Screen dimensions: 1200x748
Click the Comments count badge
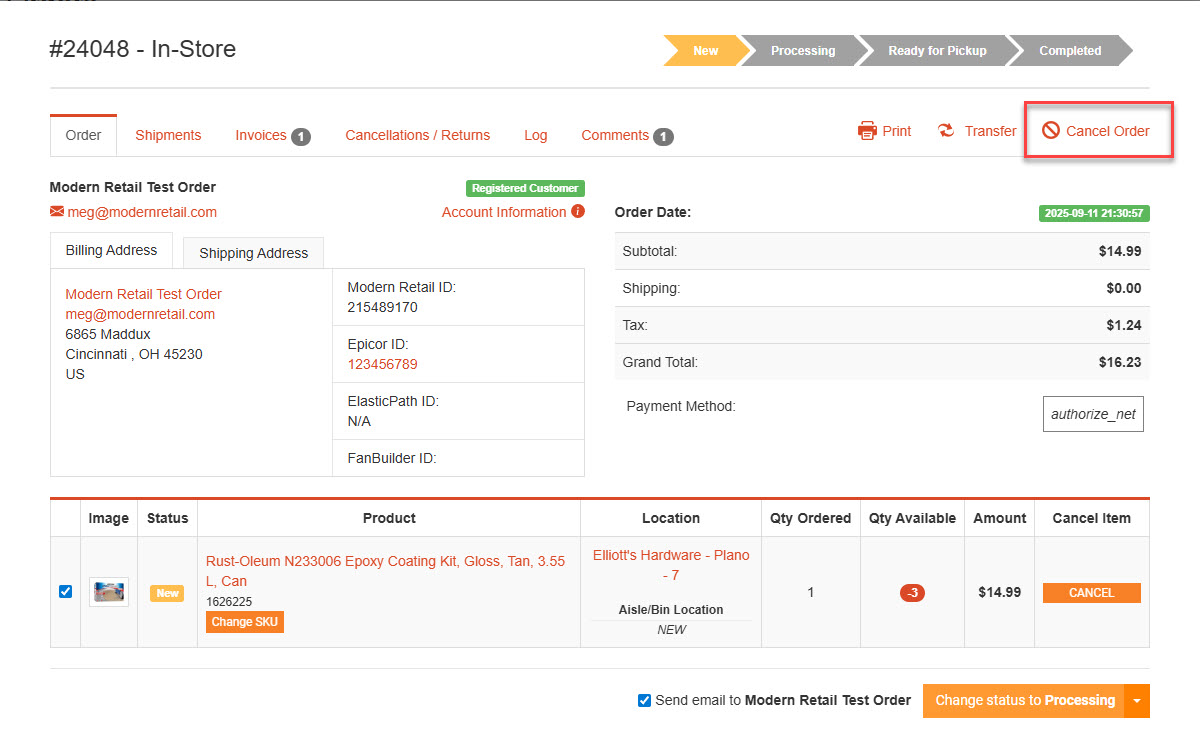click(x=664, y=136)
